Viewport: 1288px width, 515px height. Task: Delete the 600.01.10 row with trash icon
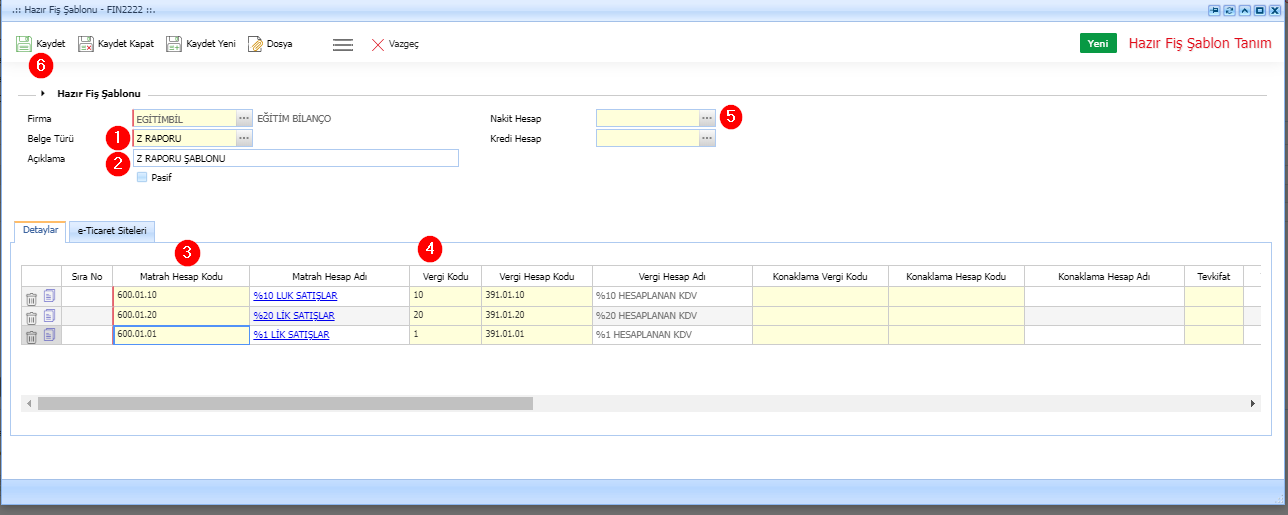tap(31, 297)
